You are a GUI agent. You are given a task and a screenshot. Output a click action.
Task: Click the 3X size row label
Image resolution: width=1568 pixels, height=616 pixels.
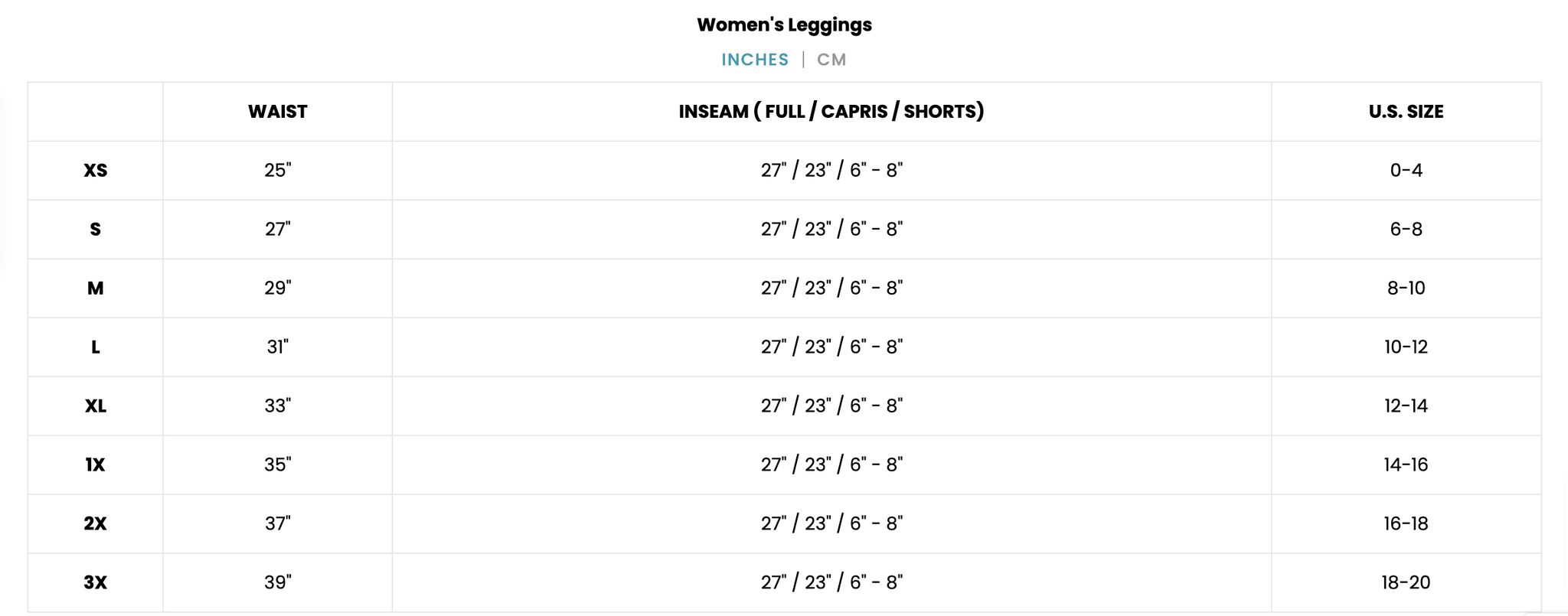click(96, 583)
